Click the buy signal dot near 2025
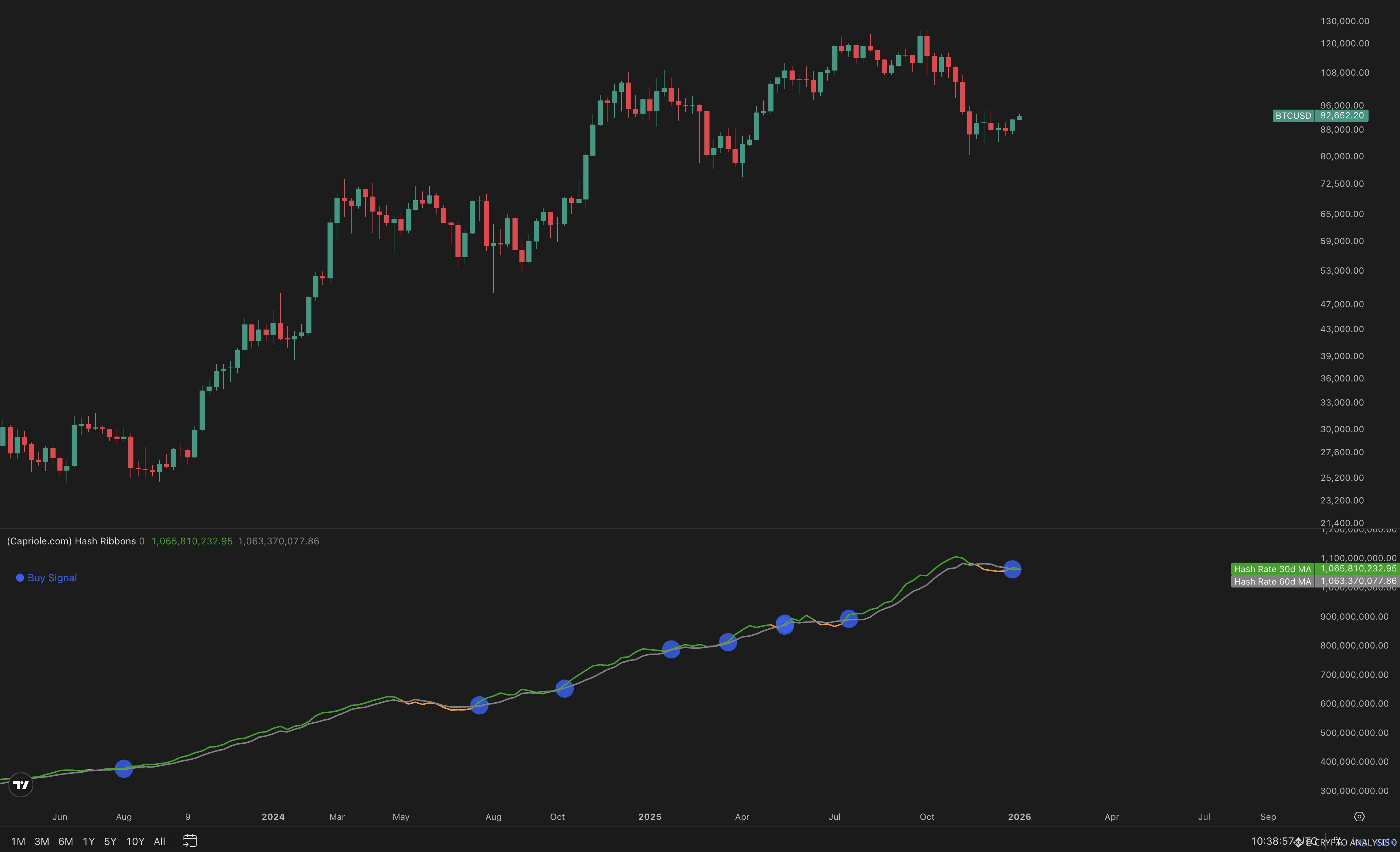 [x=671, y=649]
